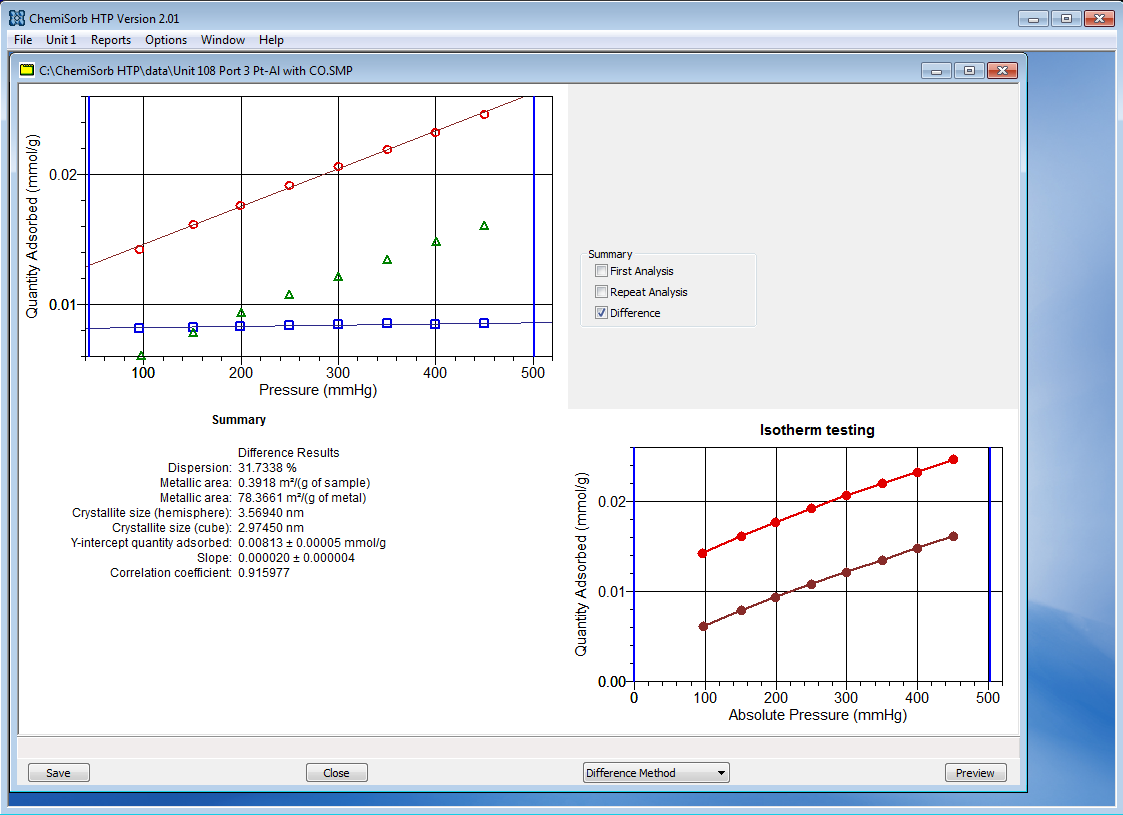Image resolution: width=1123 pixels, height=815 pixels.
Task: Open the Difference Method dropdown
Action: point(656,773)
